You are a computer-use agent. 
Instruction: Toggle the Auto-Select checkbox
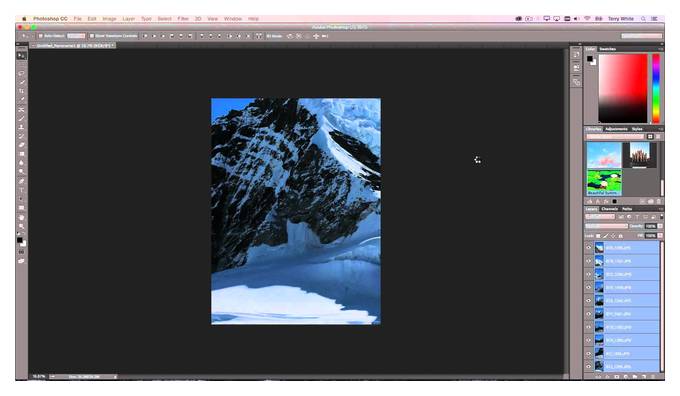(41, 36)
